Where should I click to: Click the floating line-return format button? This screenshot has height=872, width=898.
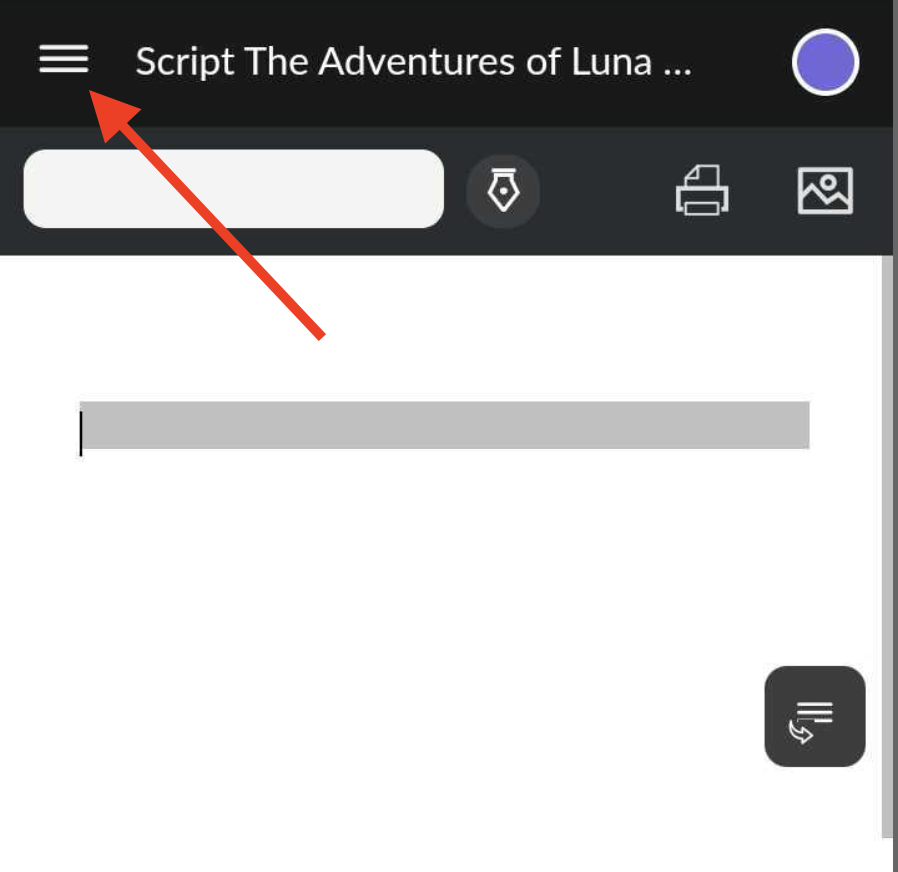click(x=814, y=716)
